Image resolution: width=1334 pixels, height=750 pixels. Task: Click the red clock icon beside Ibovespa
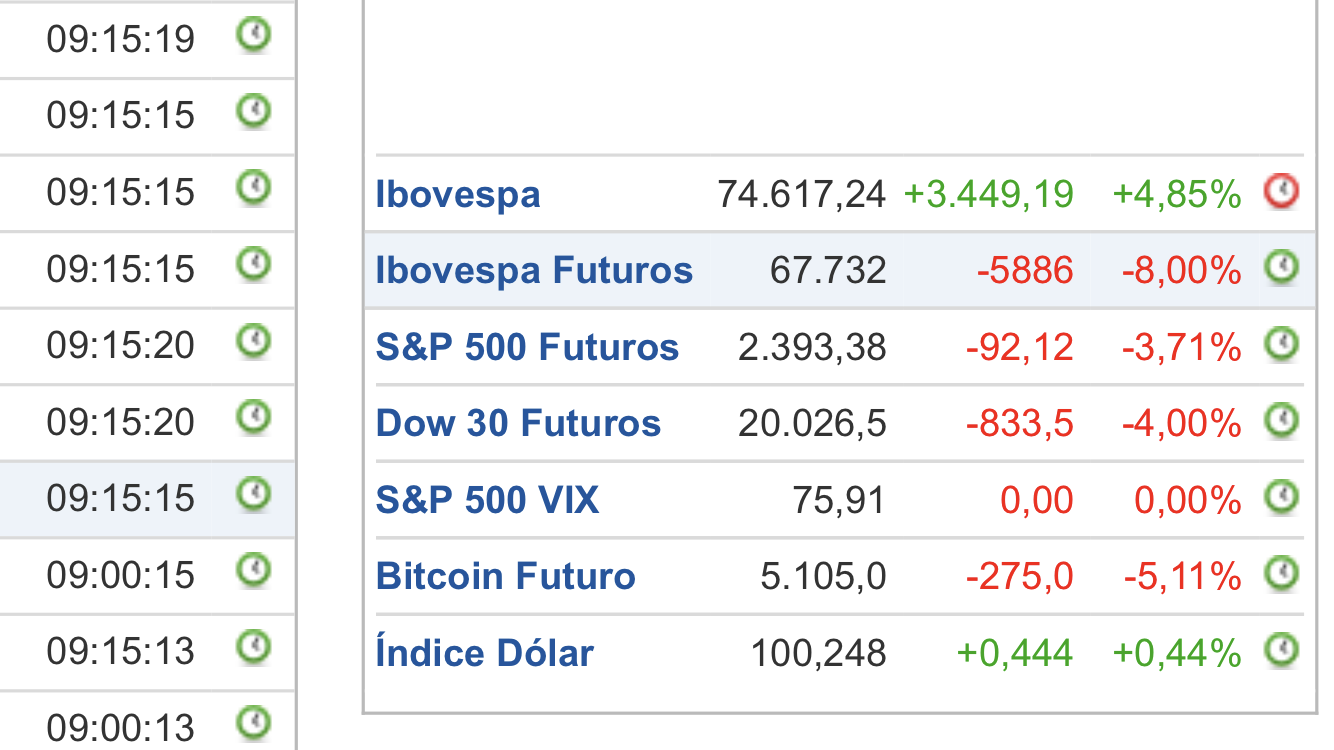pos(1281,190)
